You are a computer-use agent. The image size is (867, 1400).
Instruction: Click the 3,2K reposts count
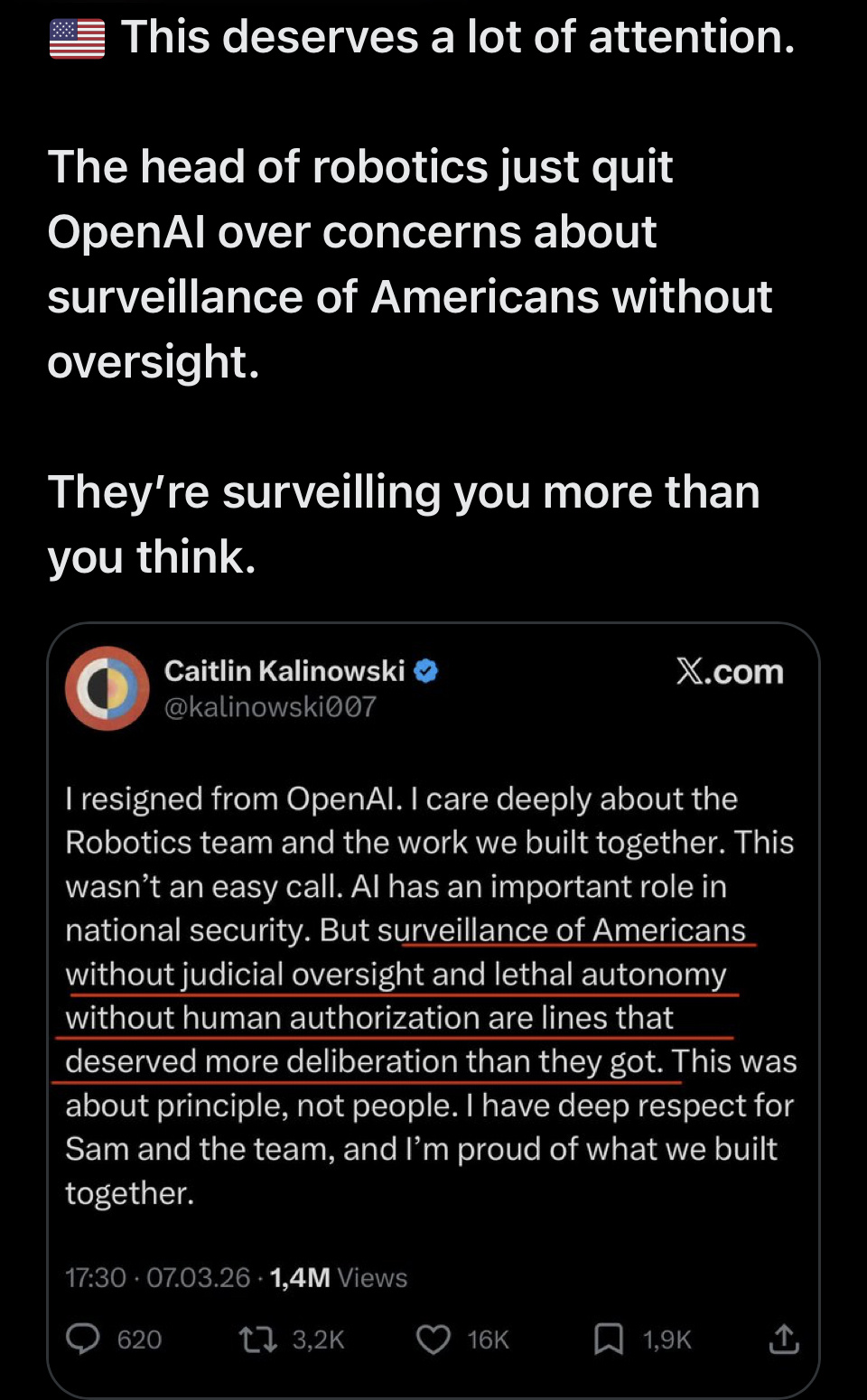[x=318, y=1339]
